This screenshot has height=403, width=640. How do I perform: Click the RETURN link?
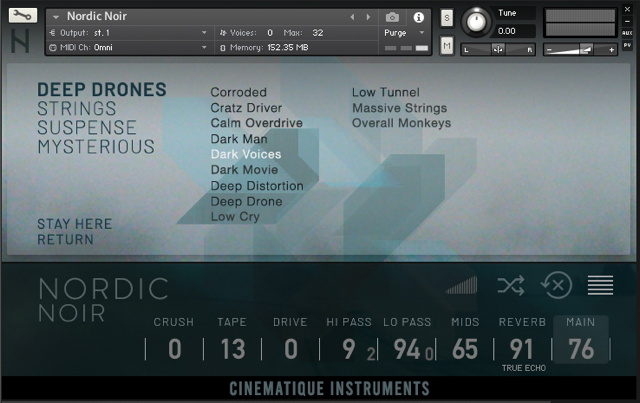click(x=65, y=240)
